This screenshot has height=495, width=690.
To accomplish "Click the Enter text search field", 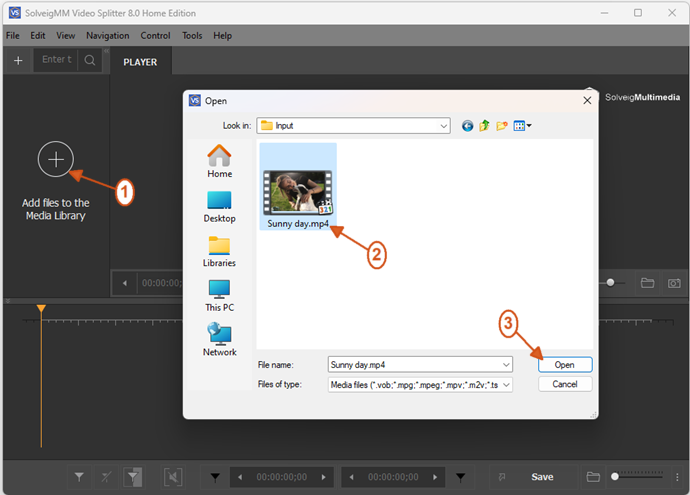I will [x=56, y=60].
